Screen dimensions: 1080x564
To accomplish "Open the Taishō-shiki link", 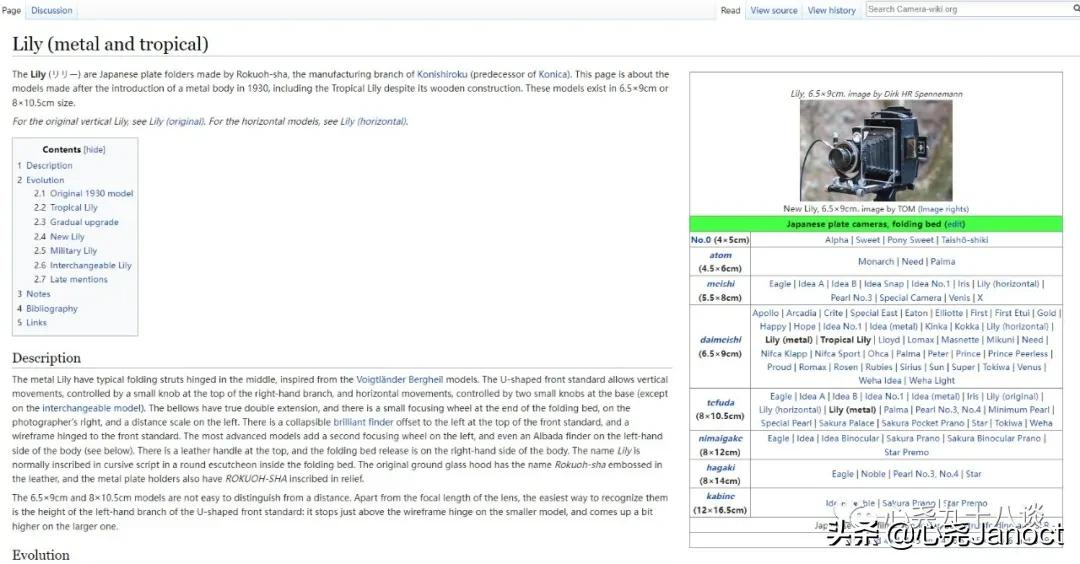I will [964, 240].
